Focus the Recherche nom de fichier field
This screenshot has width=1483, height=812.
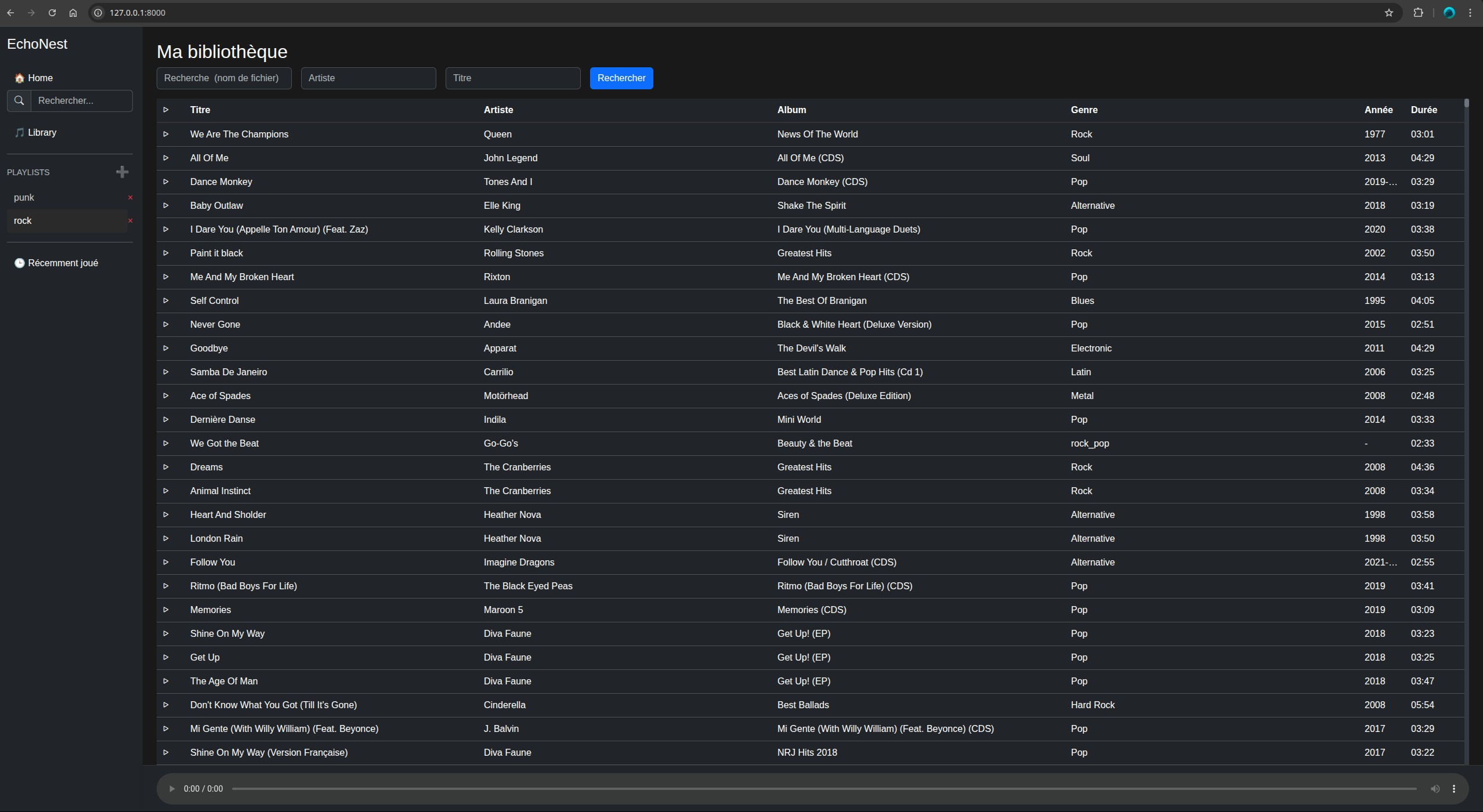point(224,78)
